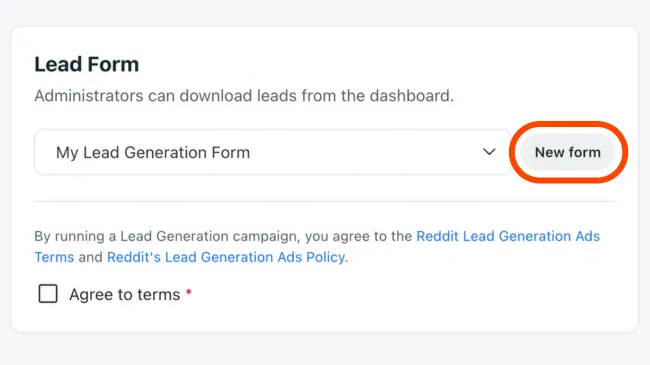
Task: Click the Terms link word on second line
Action: (54, 257)
